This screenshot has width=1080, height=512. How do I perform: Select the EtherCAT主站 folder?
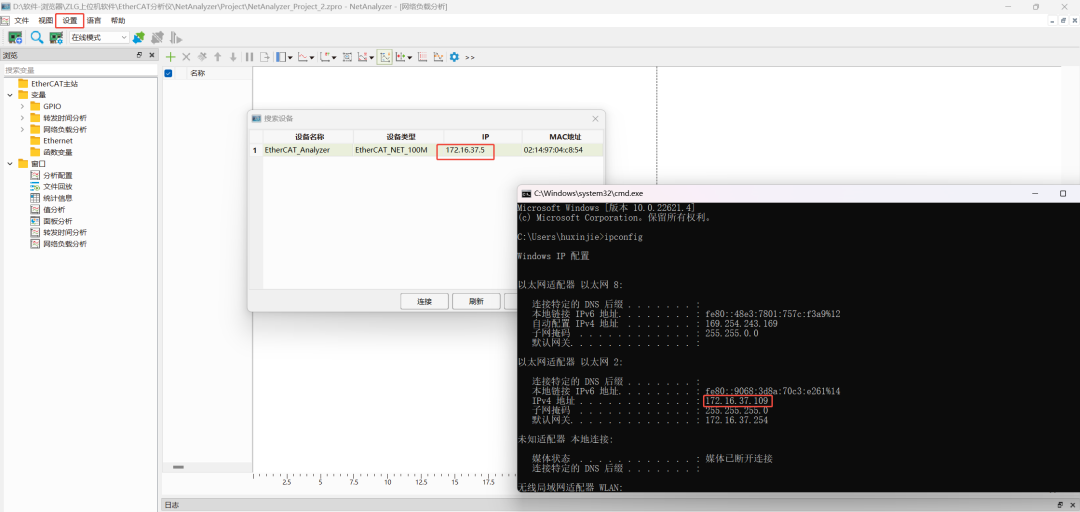48,83
